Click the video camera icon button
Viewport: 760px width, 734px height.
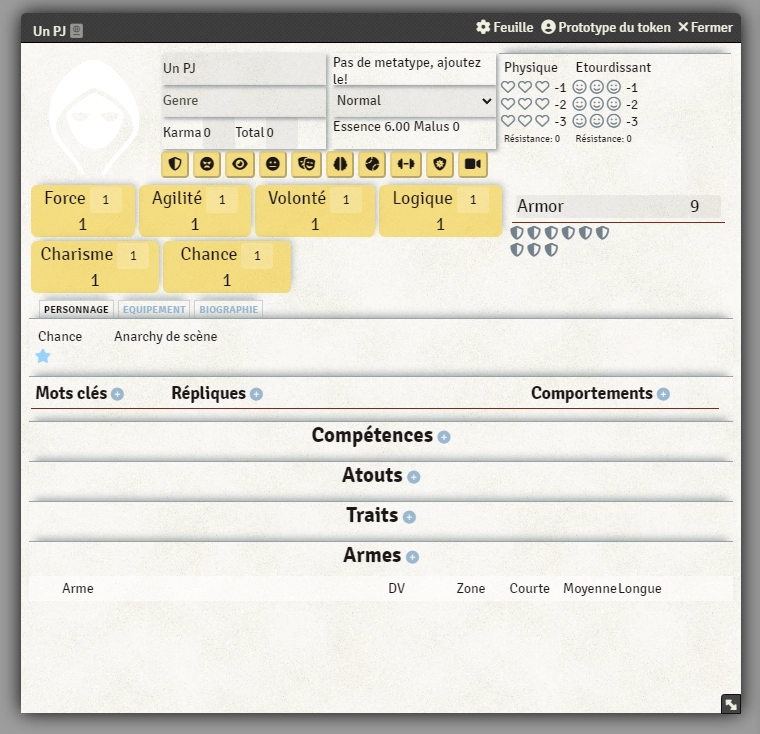point(473,164)
